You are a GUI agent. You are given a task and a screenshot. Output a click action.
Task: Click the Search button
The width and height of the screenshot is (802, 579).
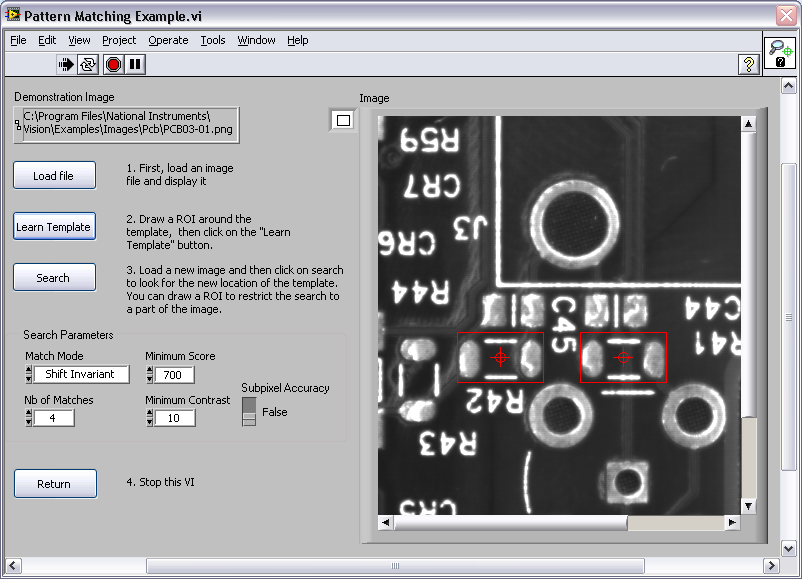tap(54, 277)
